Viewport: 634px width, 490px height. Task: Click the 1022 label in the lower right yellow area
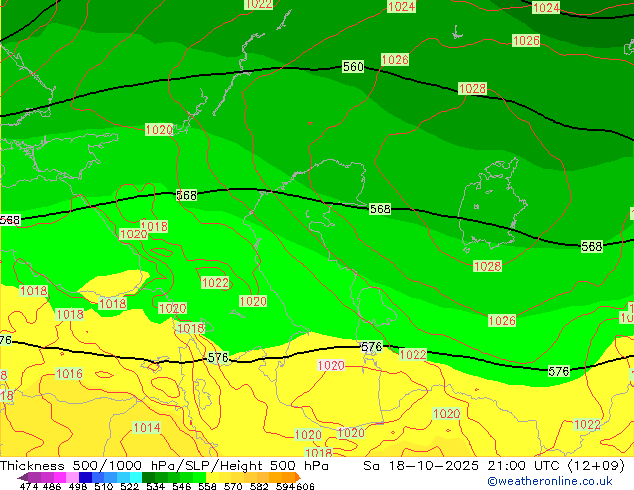tap(587, 425)
